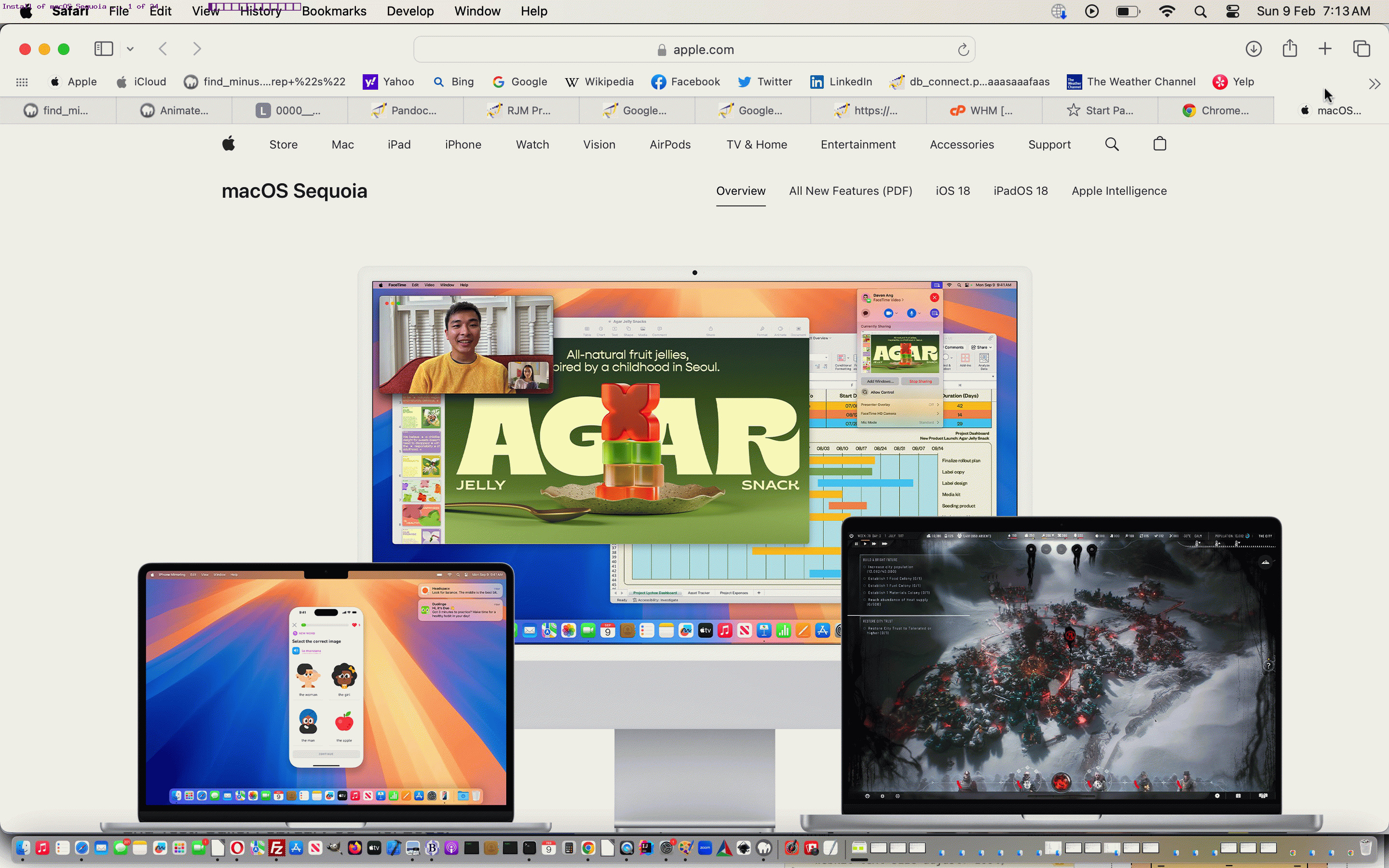
Task: Click the apple.com search magnifier icon
Action: coord(1112,144)
